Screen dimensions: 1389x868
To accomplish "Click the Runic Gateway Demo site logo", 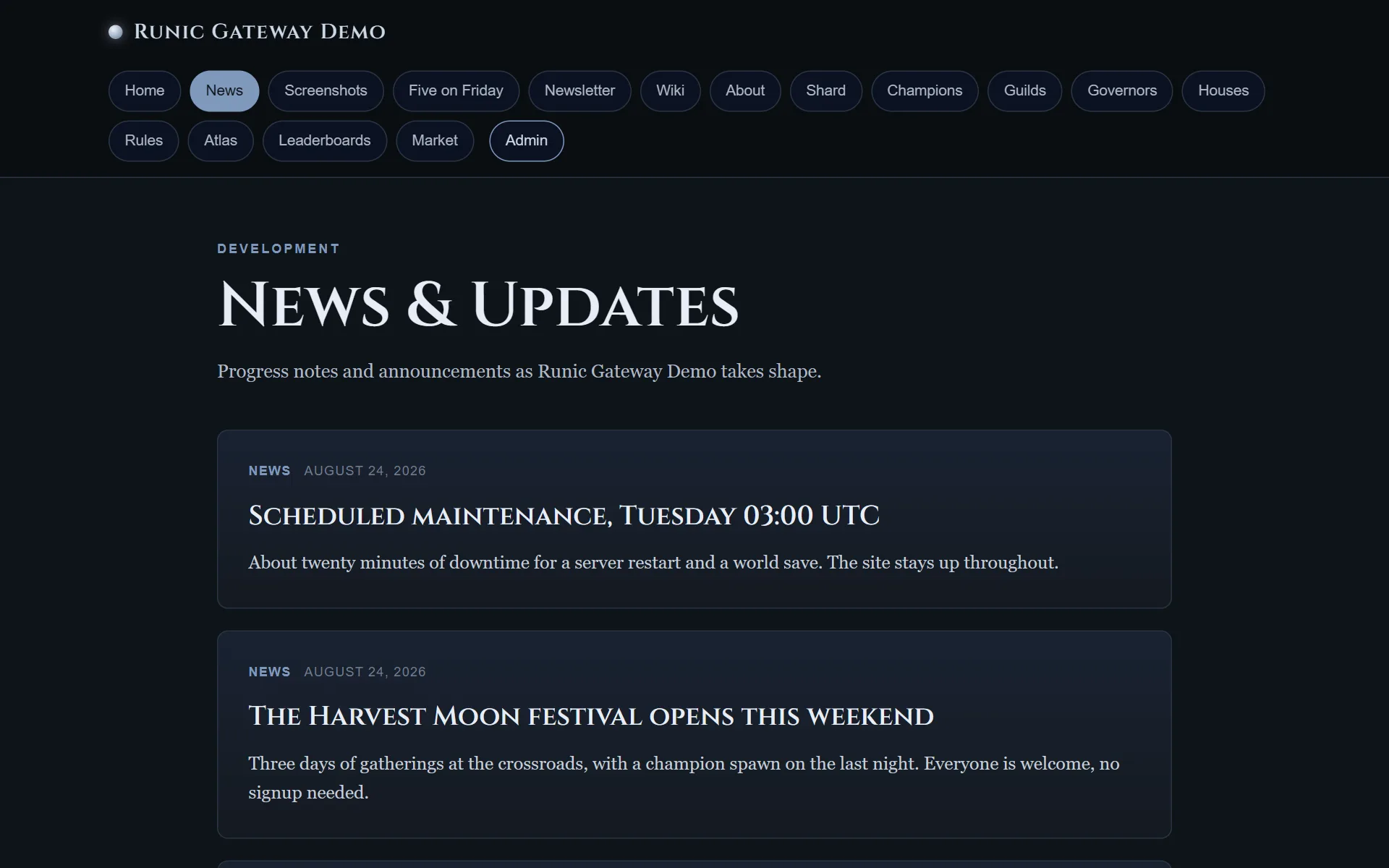I will pos(247,32).
